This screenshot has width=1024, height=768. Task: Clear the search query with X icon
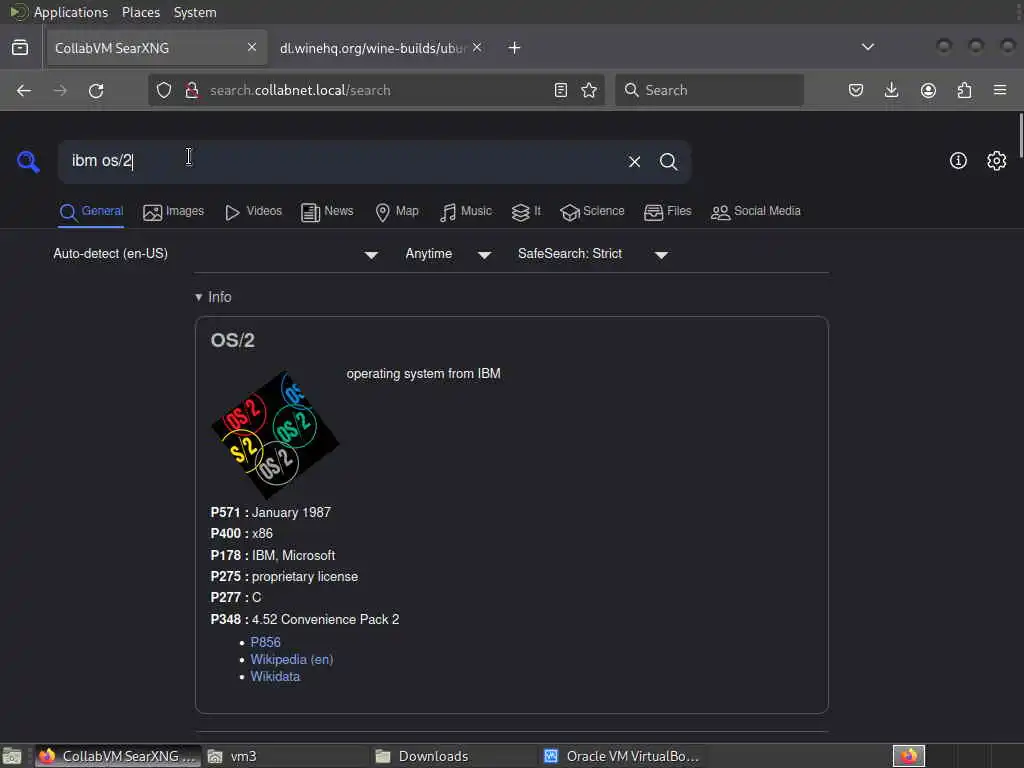point(634,161)
